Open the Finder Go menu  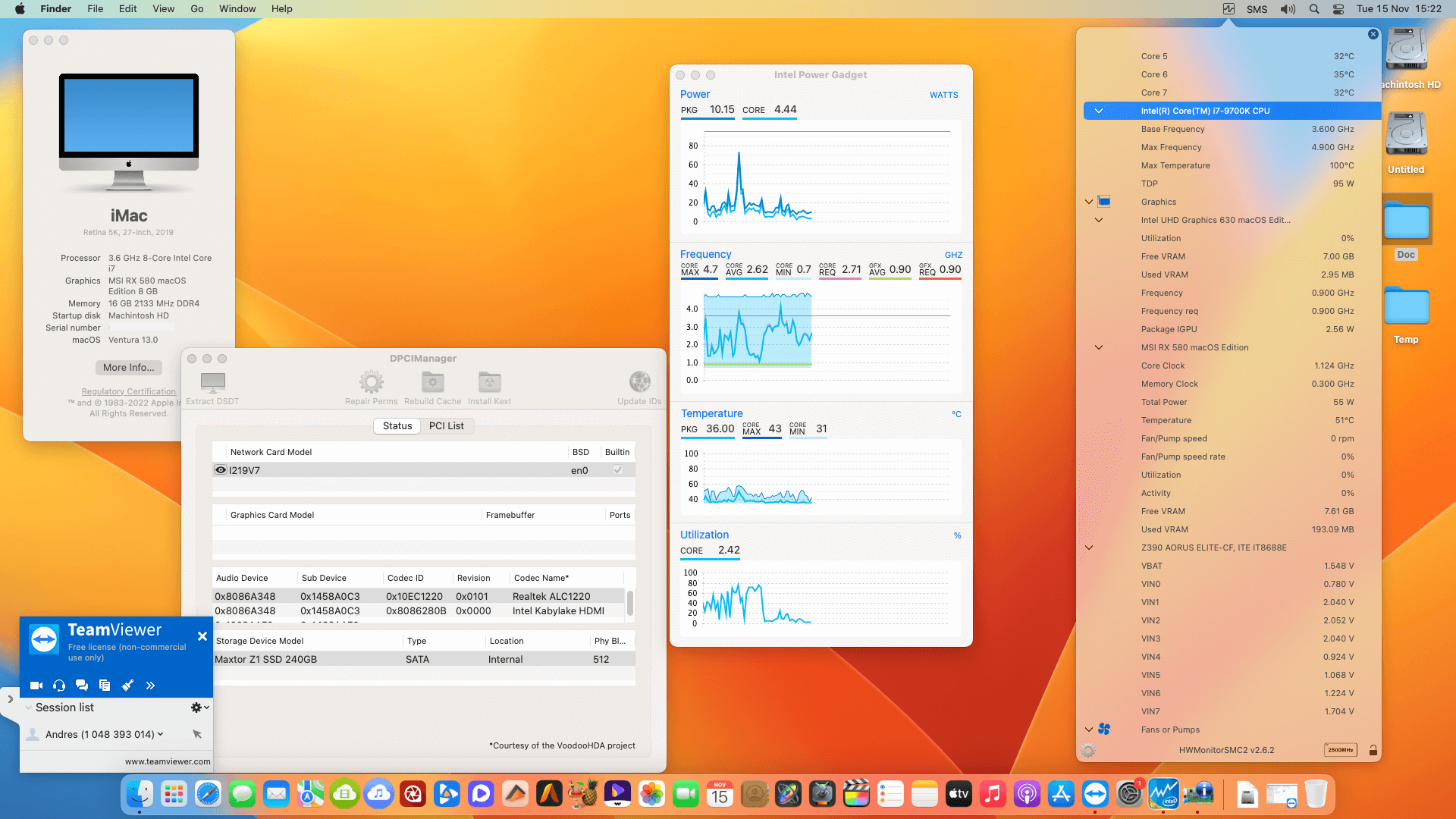coord(197,9)
